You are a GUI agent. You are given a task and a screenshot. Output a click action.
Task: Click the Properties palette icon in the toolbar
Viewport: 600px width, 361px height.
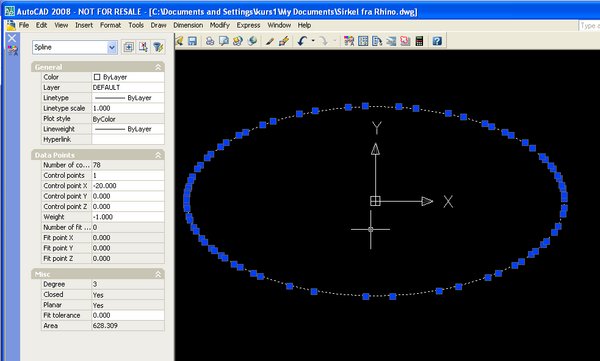(x=349, y=41)
